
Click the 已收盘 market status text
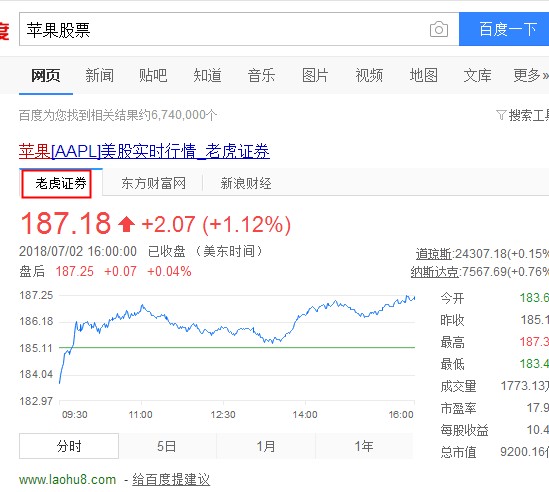point(167,251)
